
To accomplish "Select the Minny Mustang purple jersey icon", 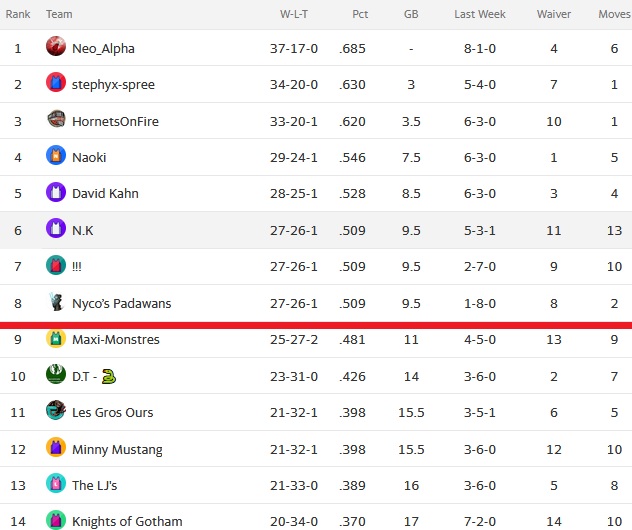I will click(x=56, y=447).
